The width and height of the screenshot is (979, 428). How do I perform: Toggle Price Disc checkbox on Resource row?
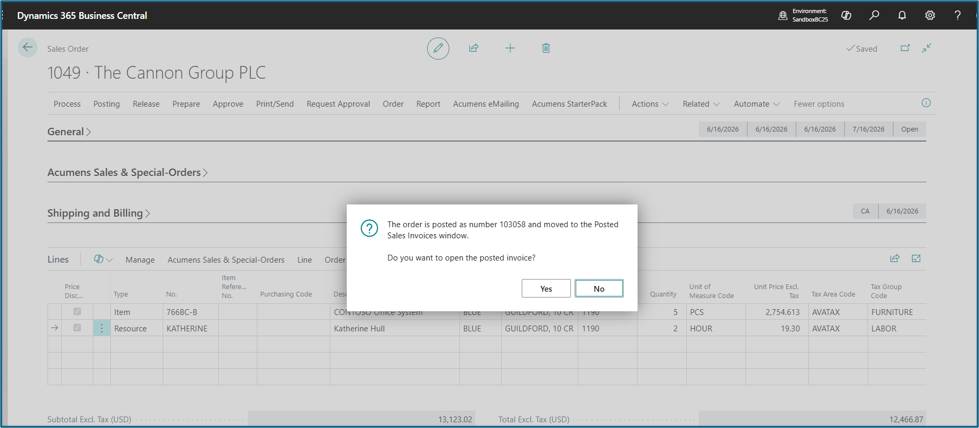pos(77,327)
